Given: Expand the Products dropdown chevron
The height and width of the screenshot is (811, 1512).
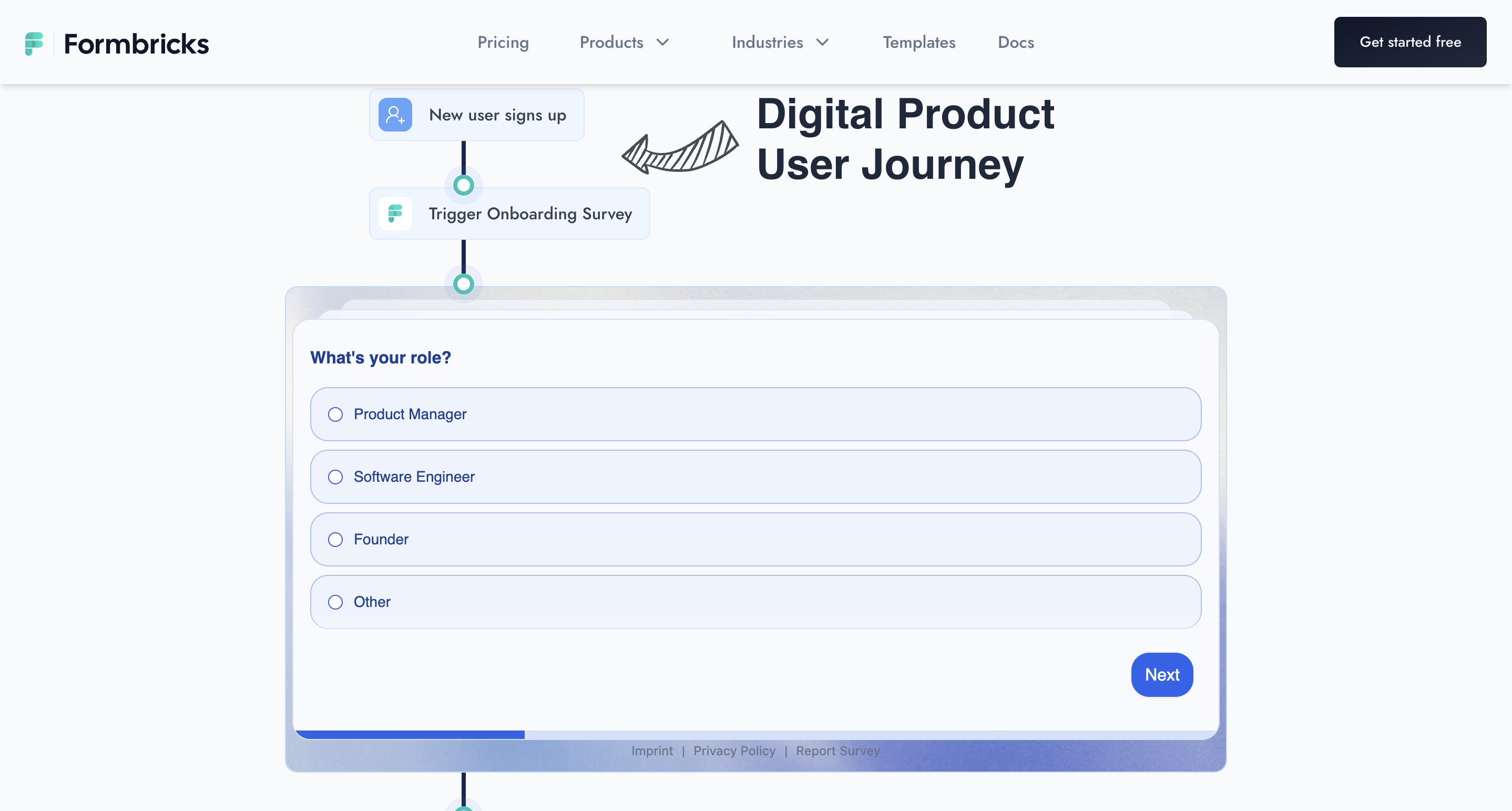Looking at the screenshot, I should click(x=662, y=42).
